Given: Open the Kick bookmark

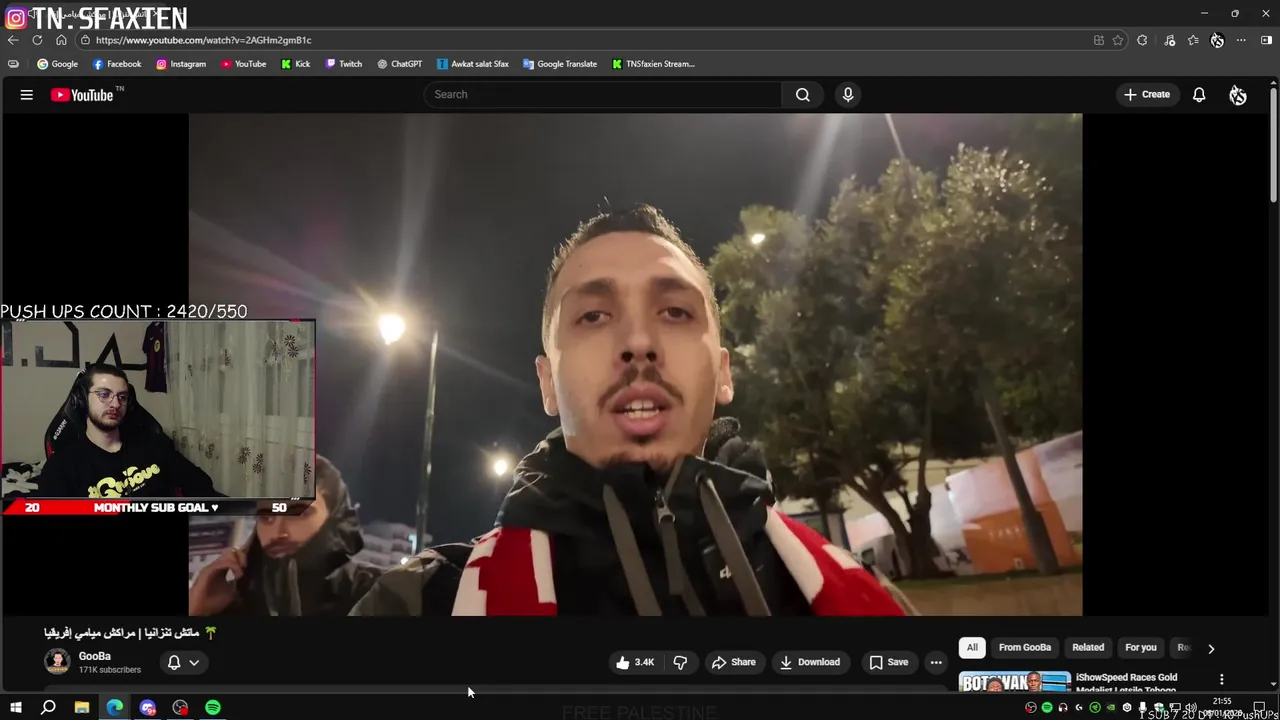Looking at the screenshot, I should click(296, 64).
